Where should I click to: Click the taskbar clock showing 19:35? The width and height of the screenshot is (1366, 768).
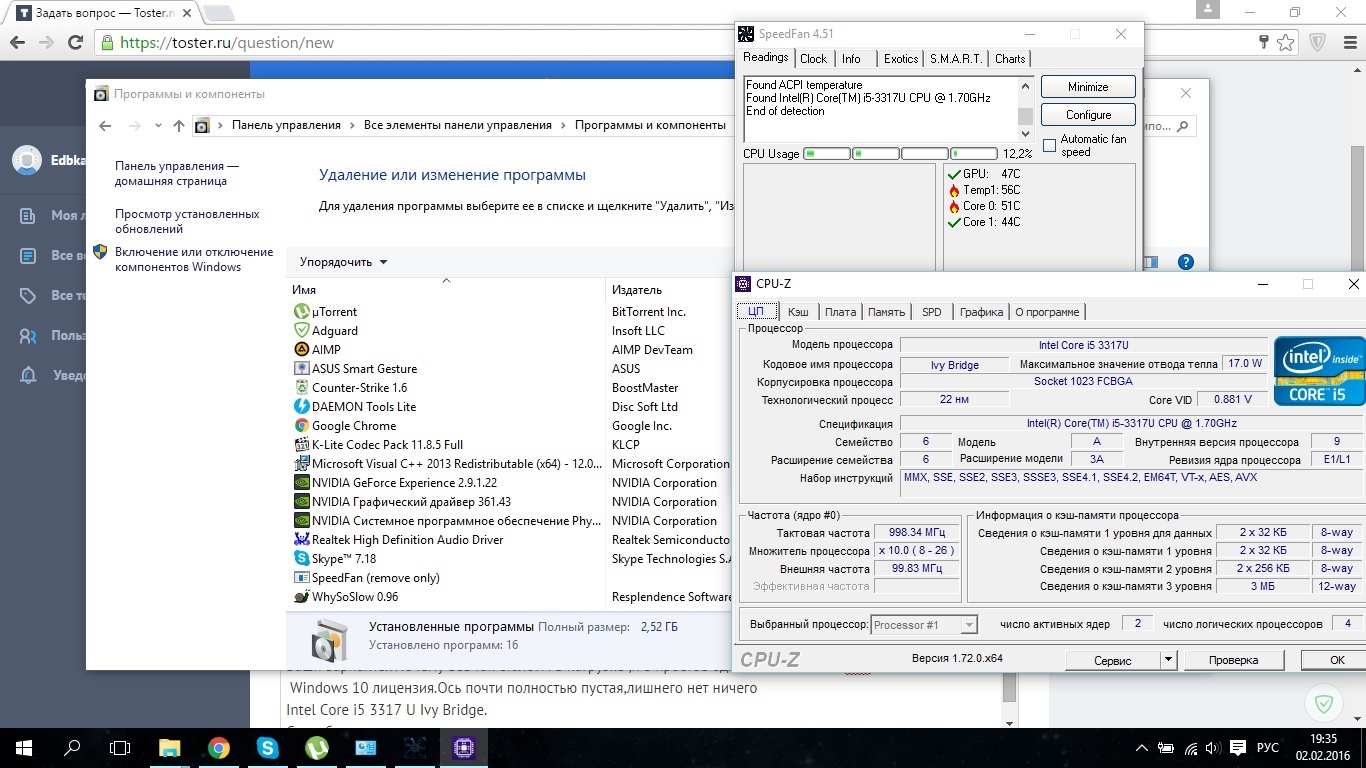tap(1323, 739)
